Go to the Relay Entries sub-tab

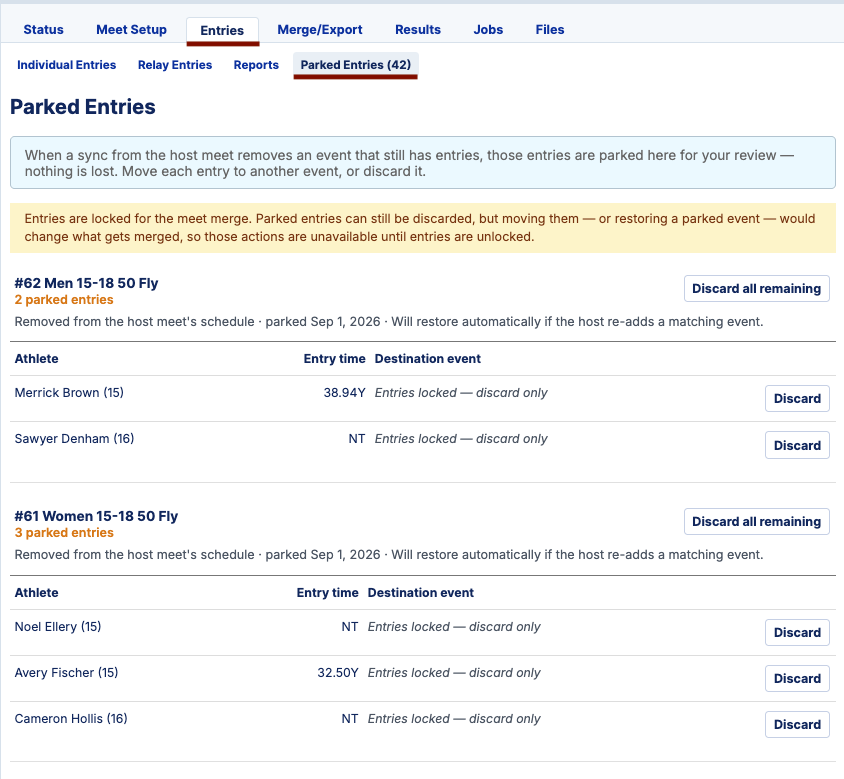pyautogui.click(x=175, y=65)
